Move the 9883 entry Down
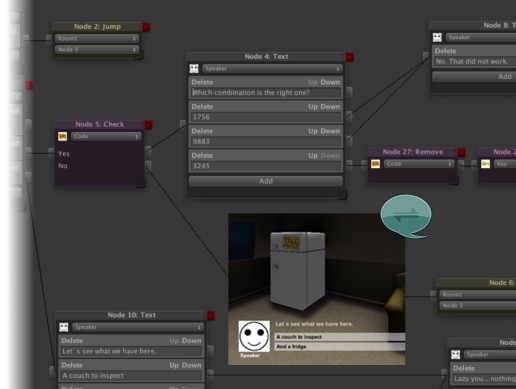This screenshot has width=516, height=389. click(x=330, y=131)
